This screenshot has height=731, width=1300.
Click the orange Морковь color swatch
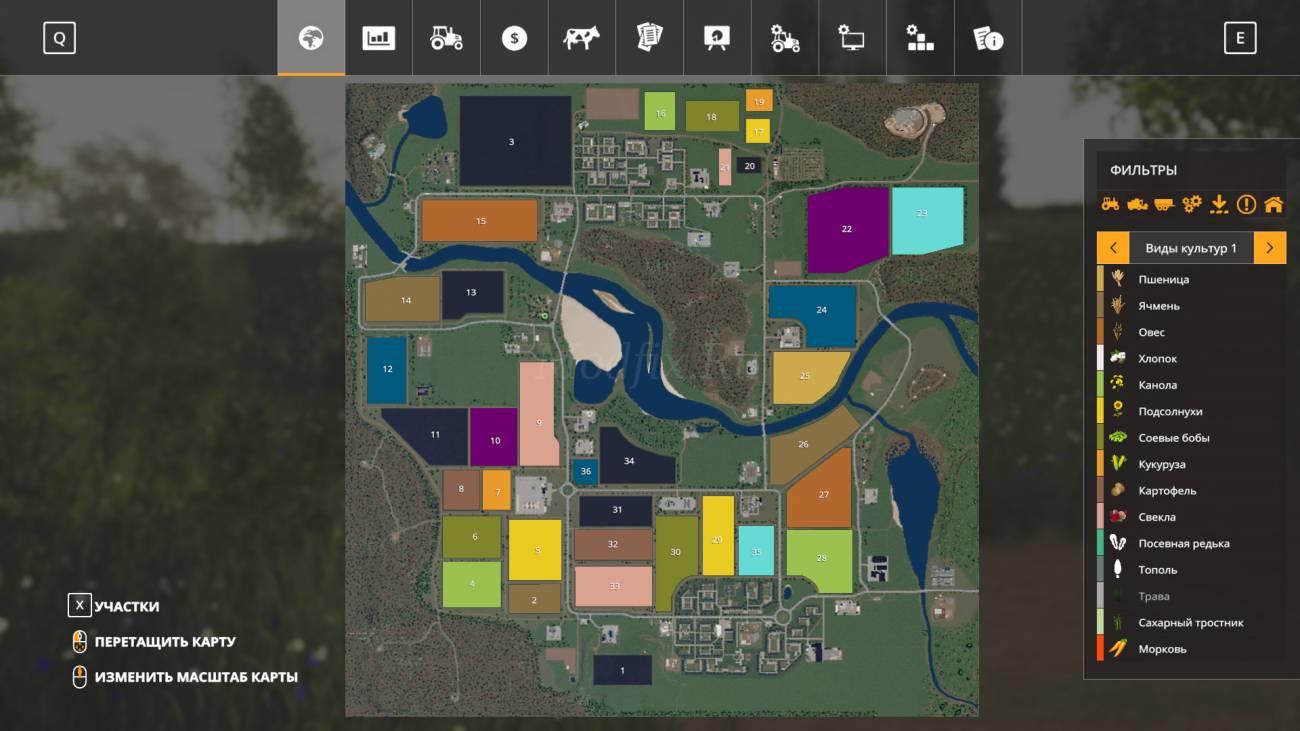pos(1100,649)
